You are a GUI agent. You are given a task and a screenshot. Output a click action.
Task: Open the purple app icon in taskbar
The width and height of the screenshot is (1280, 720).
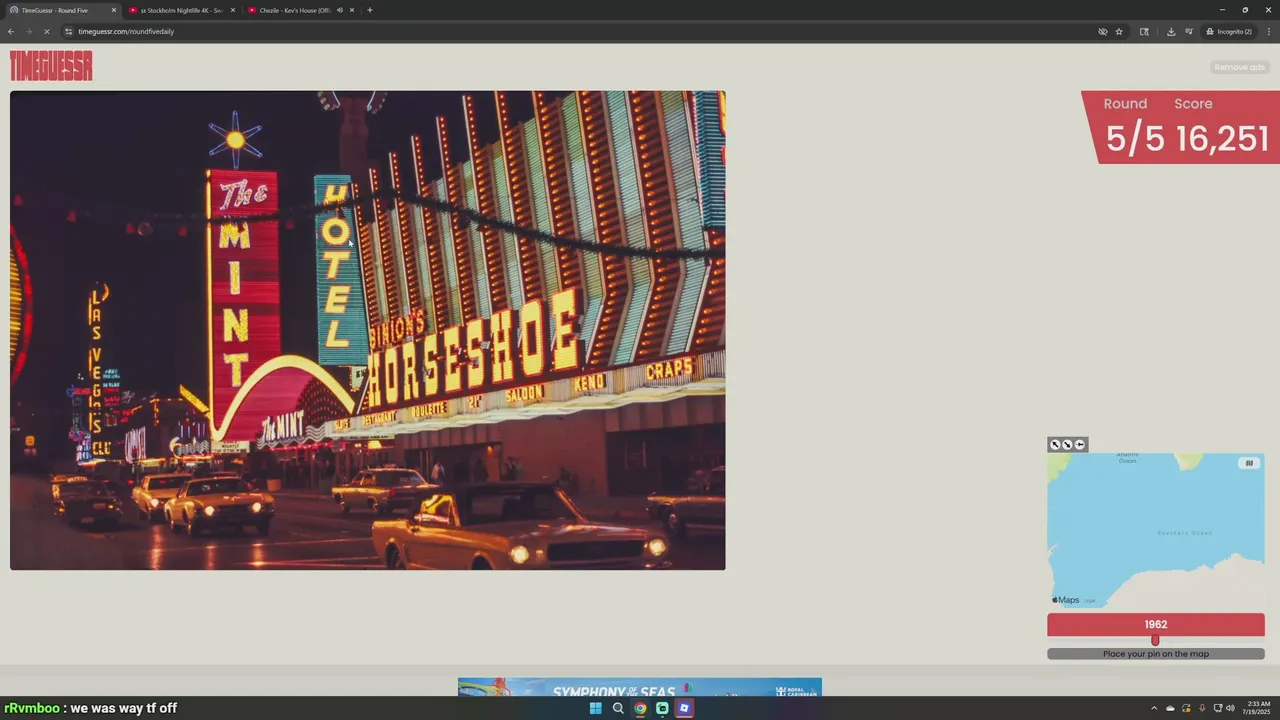(684, 708)
